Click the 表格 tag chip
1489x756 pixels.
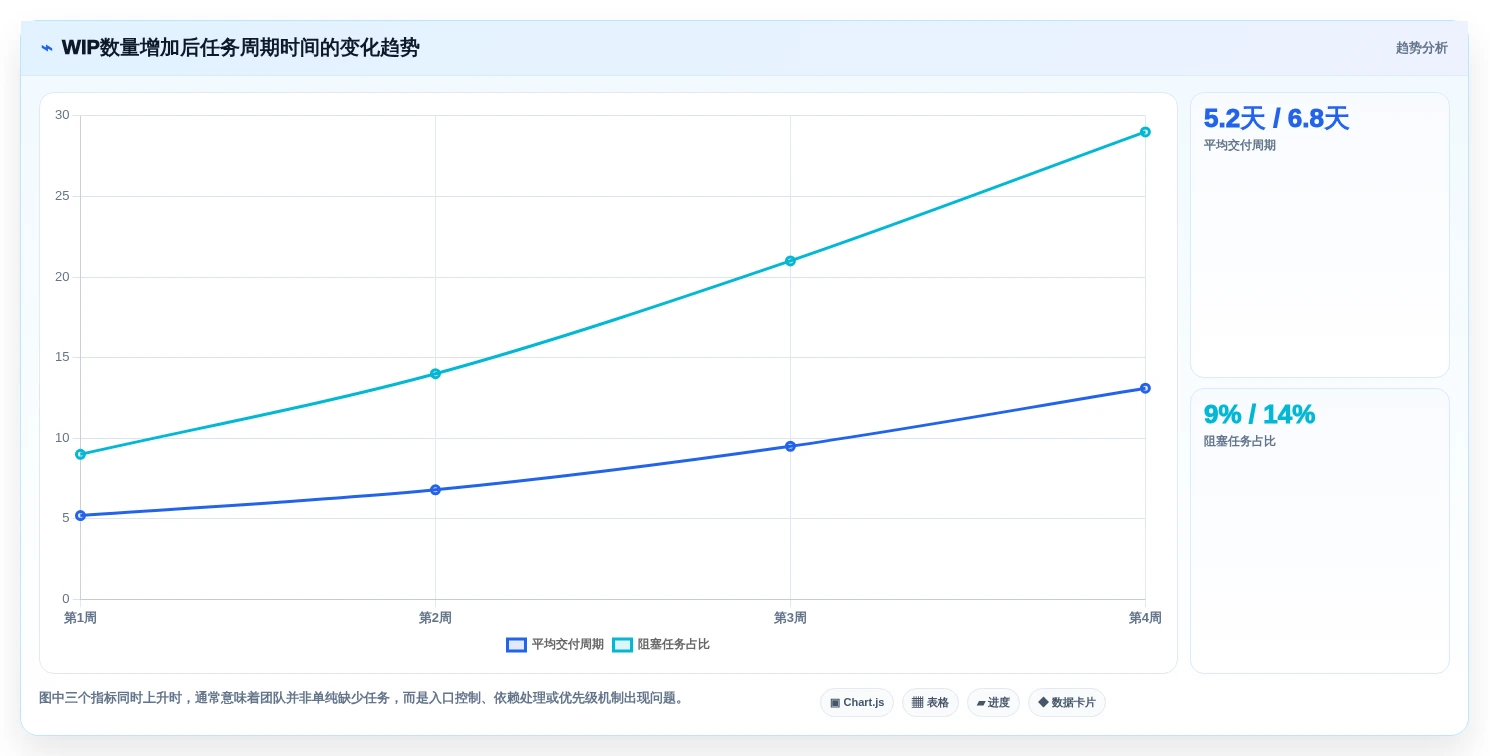930,702
